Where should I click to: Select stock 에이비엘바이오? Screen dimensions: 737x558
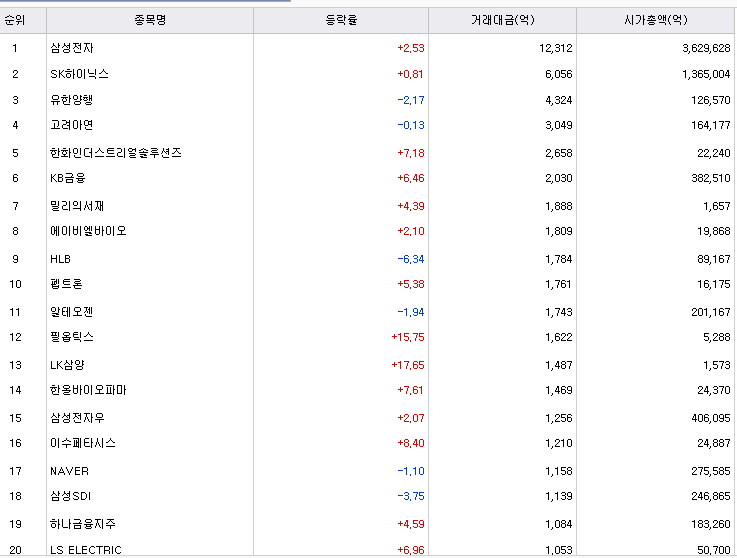pos(88,231)
